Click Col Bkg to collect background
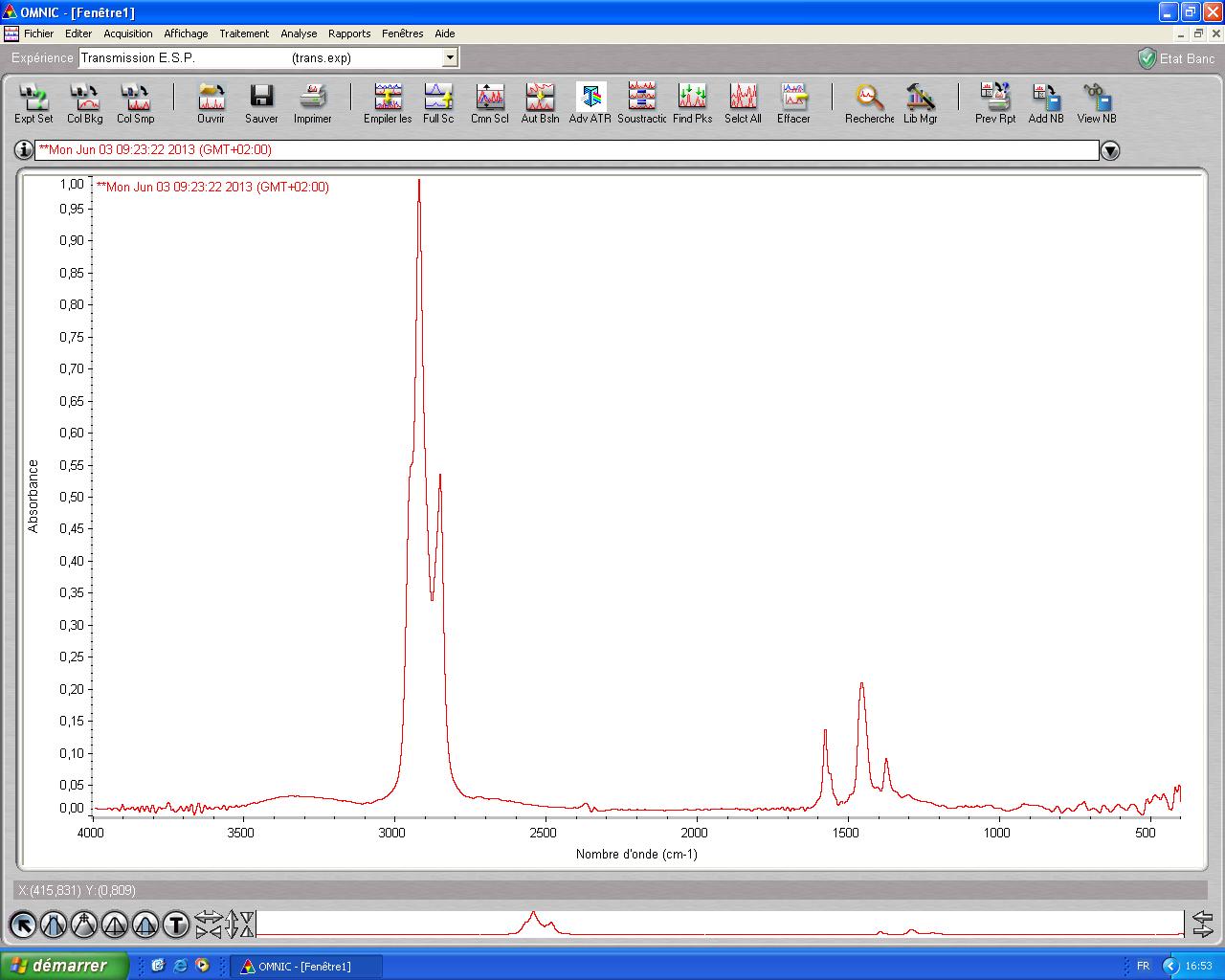 pyautogui.click(x=85, y=103)
